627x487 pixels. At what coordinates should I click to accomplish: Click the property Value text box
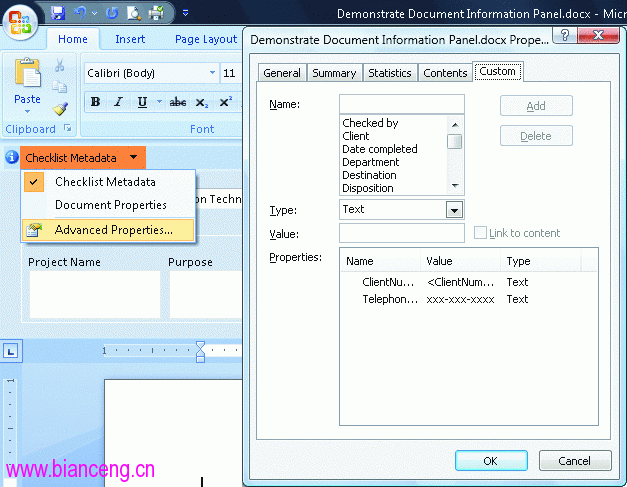point(401,233)
